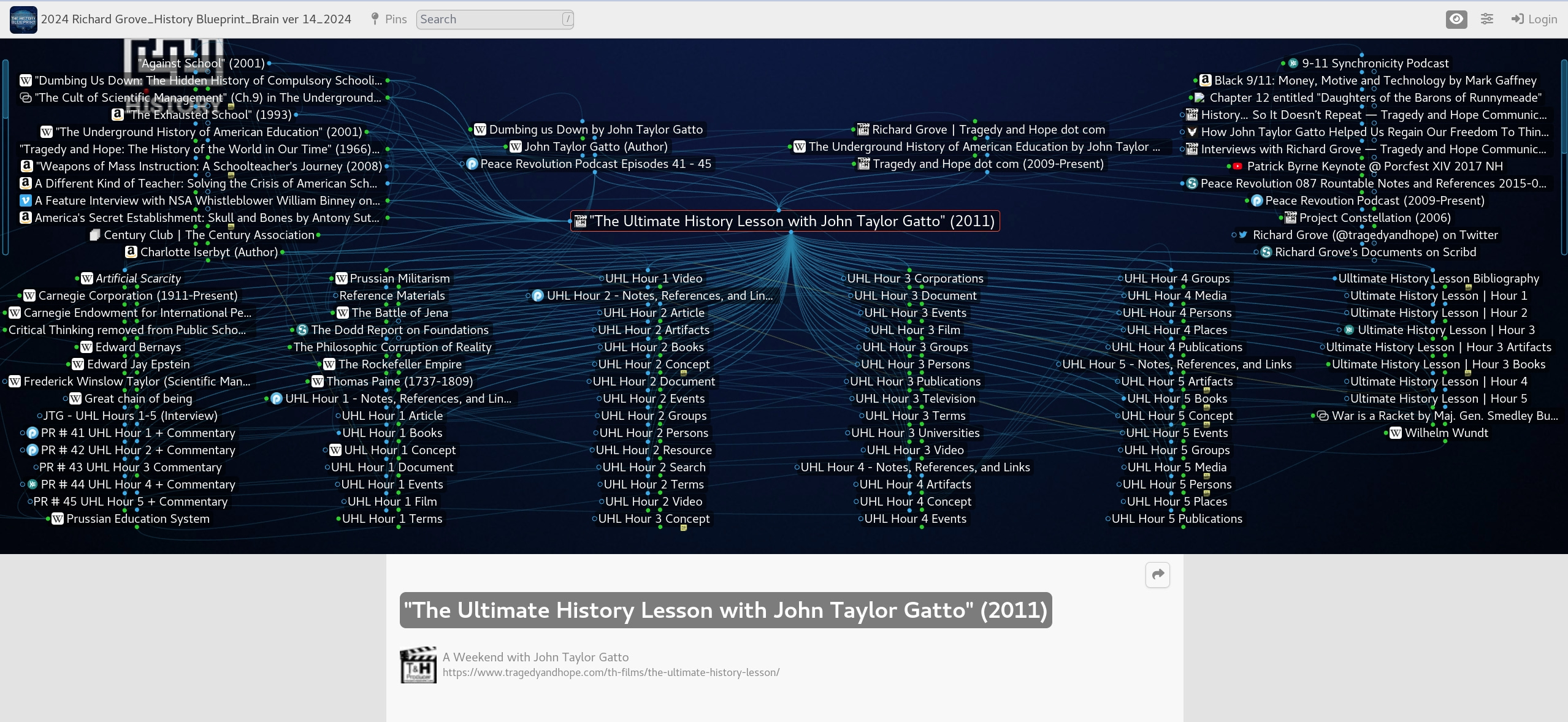This screenshot has width=1568, height=722.
Task: Click the T&H clapperboard thumbnail in notes
Action: [418, 664]
